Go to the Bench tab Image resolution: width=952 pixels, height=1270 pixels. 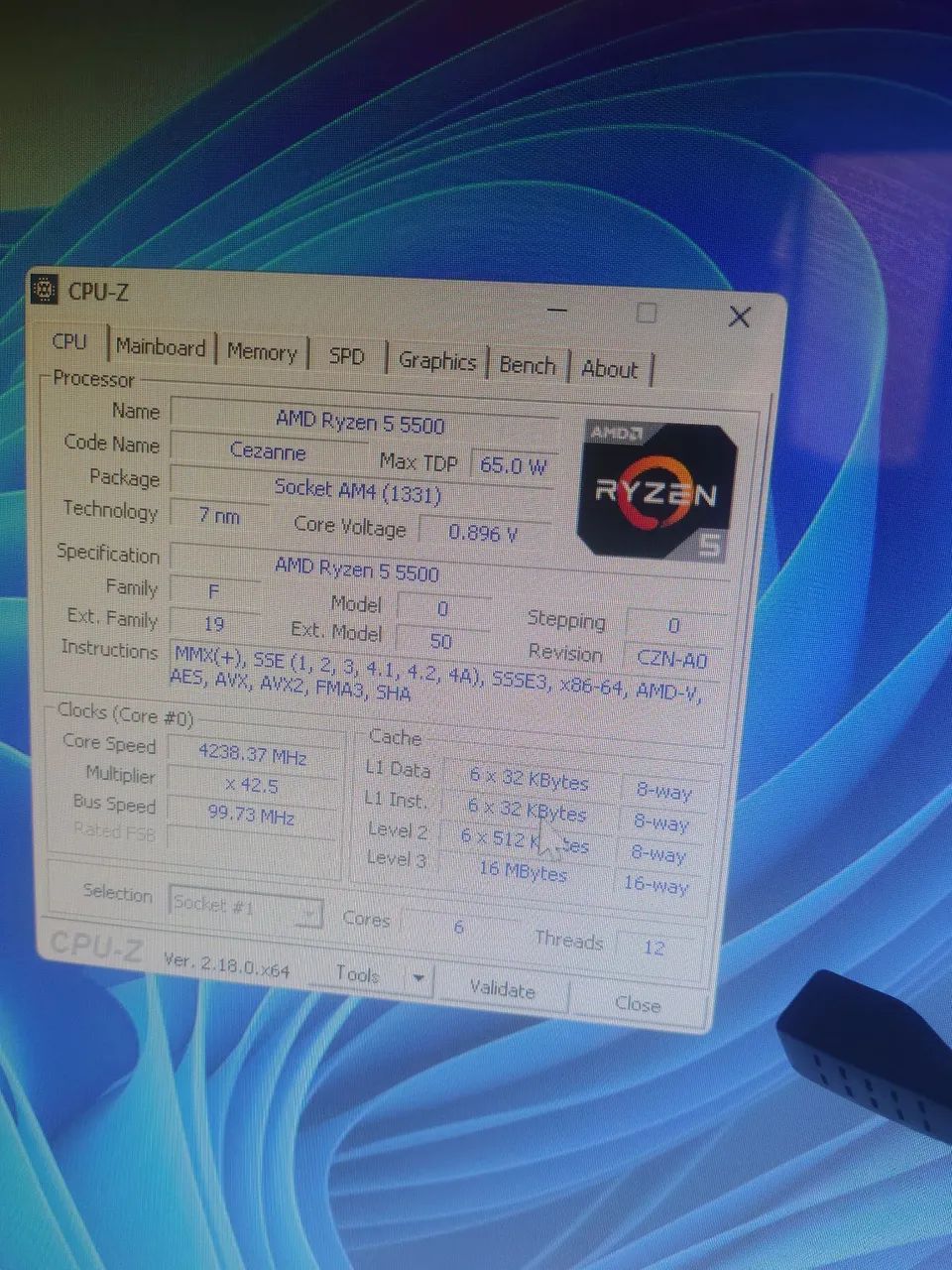(x=527, y=365)
